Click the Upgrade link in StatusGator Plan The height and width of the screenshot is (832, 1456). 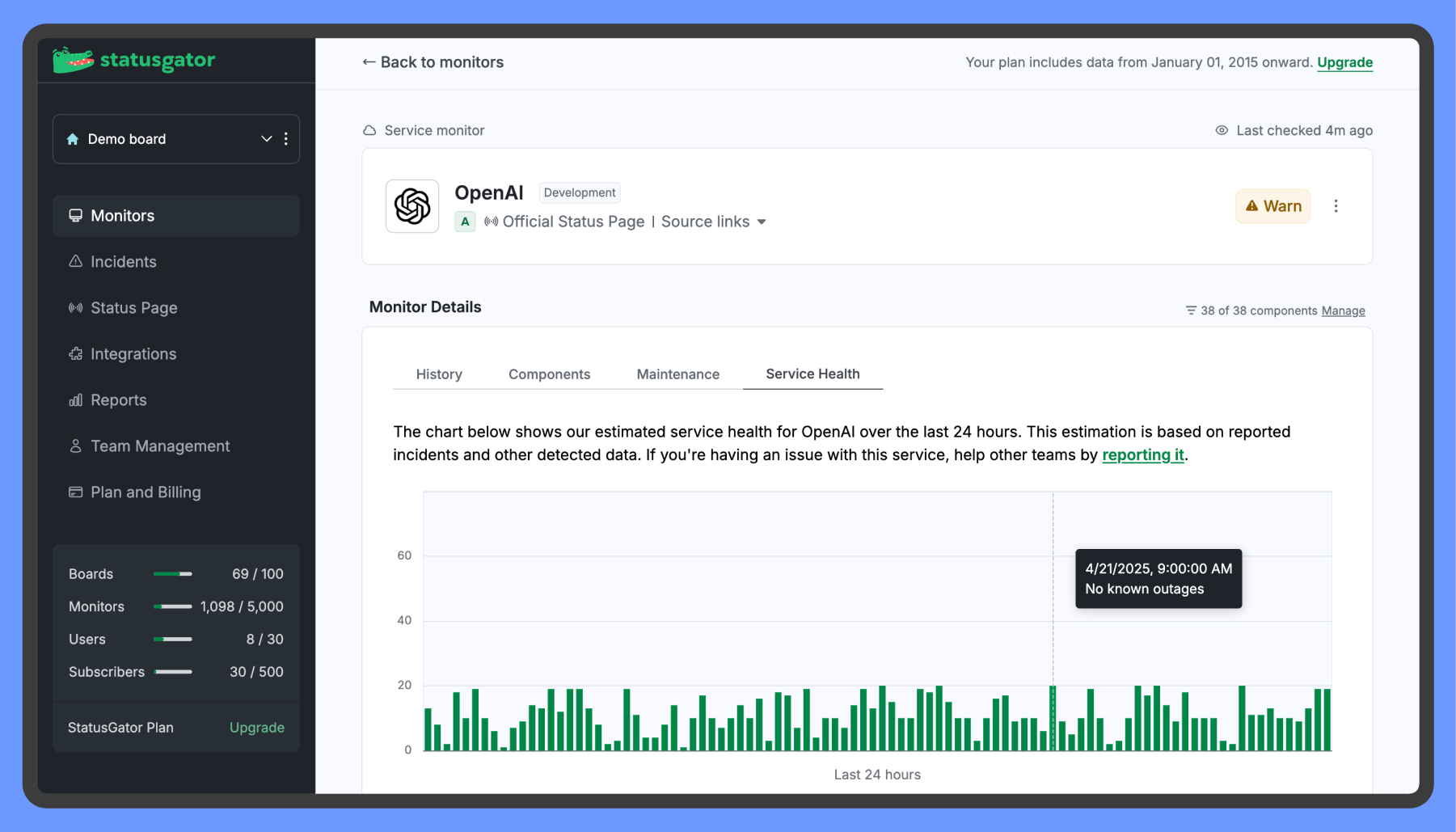(257, 728)
